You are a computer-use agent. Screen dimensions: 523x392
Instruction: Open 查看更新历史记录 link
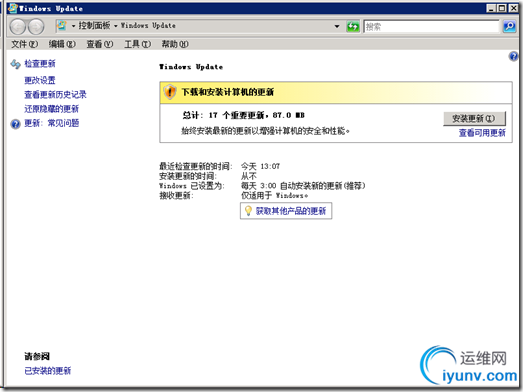(55, 94)
